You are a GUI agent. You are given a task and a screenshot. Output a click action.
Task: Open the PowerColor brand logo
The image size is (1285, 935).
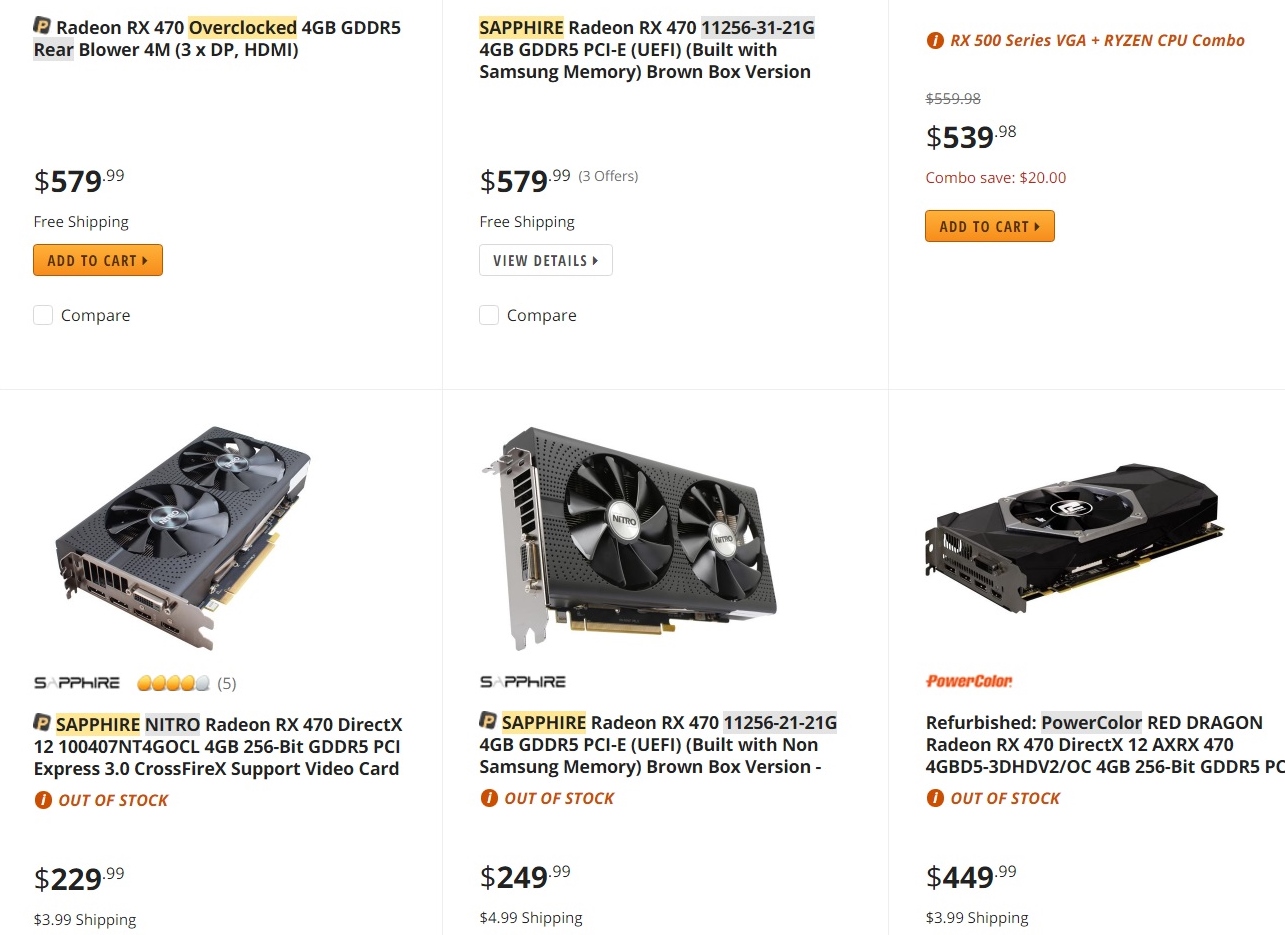(969, 681)
